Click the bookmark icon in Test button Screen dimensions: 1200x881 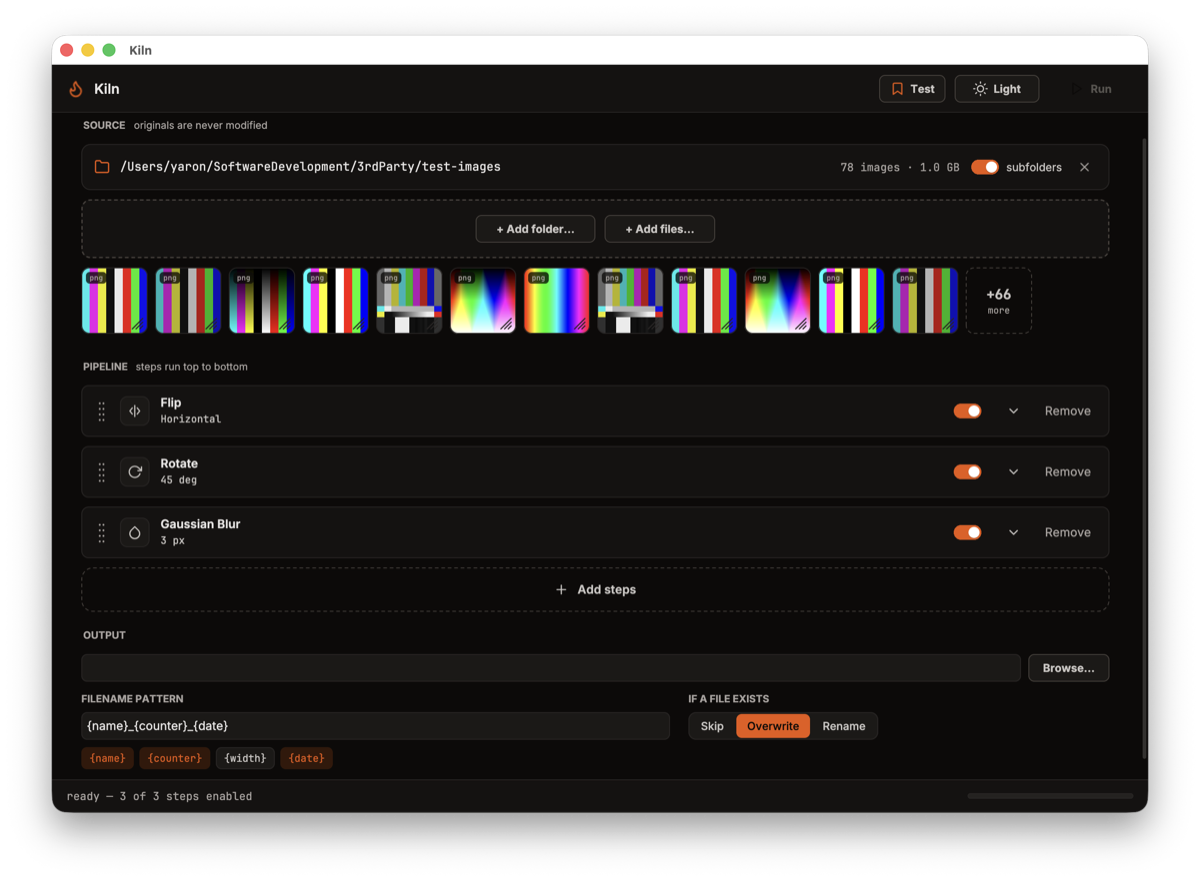point(897,89)
